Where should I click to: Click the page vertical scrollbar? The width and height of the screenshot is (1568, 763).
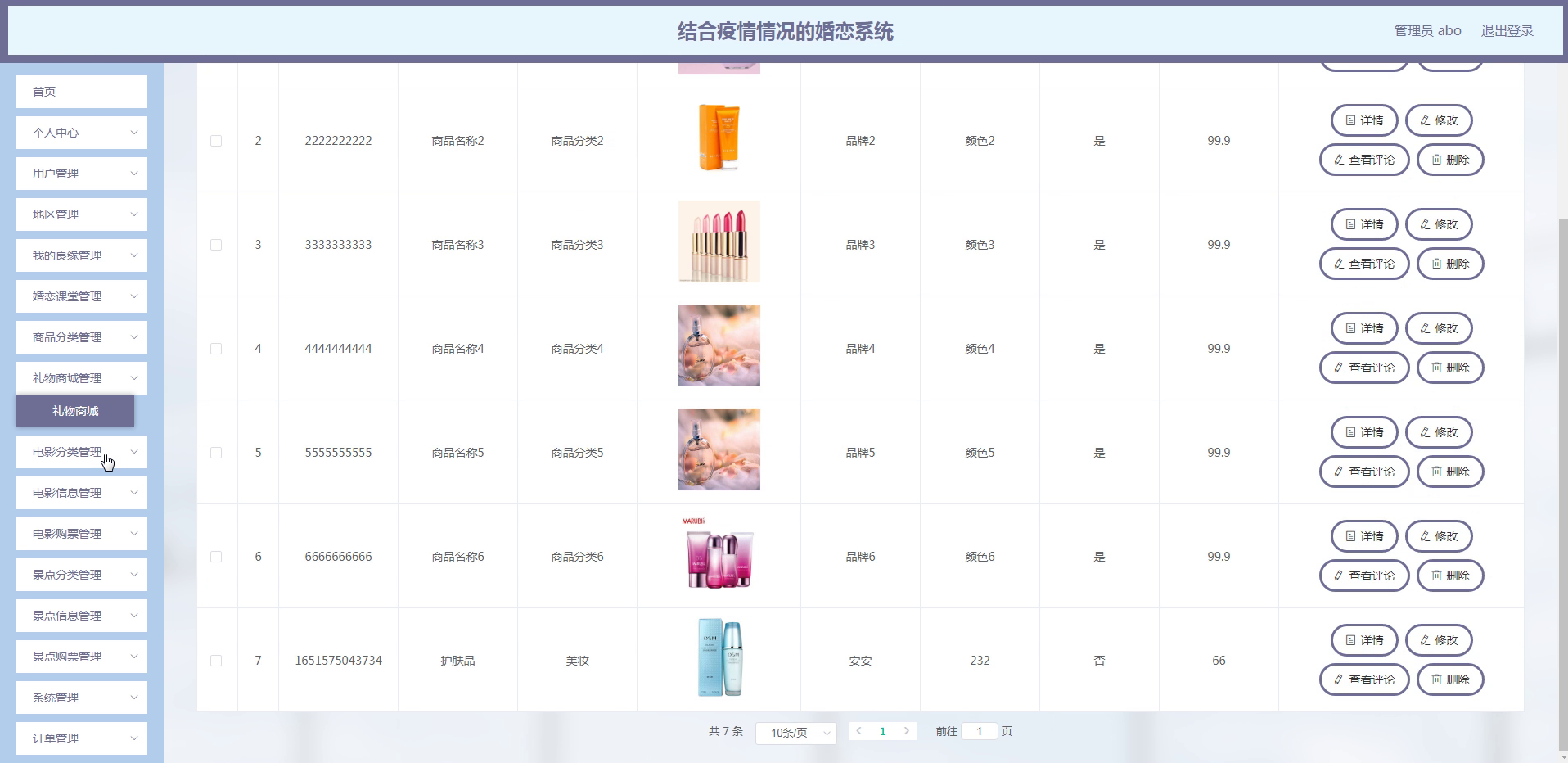(x=1563, y=483)
